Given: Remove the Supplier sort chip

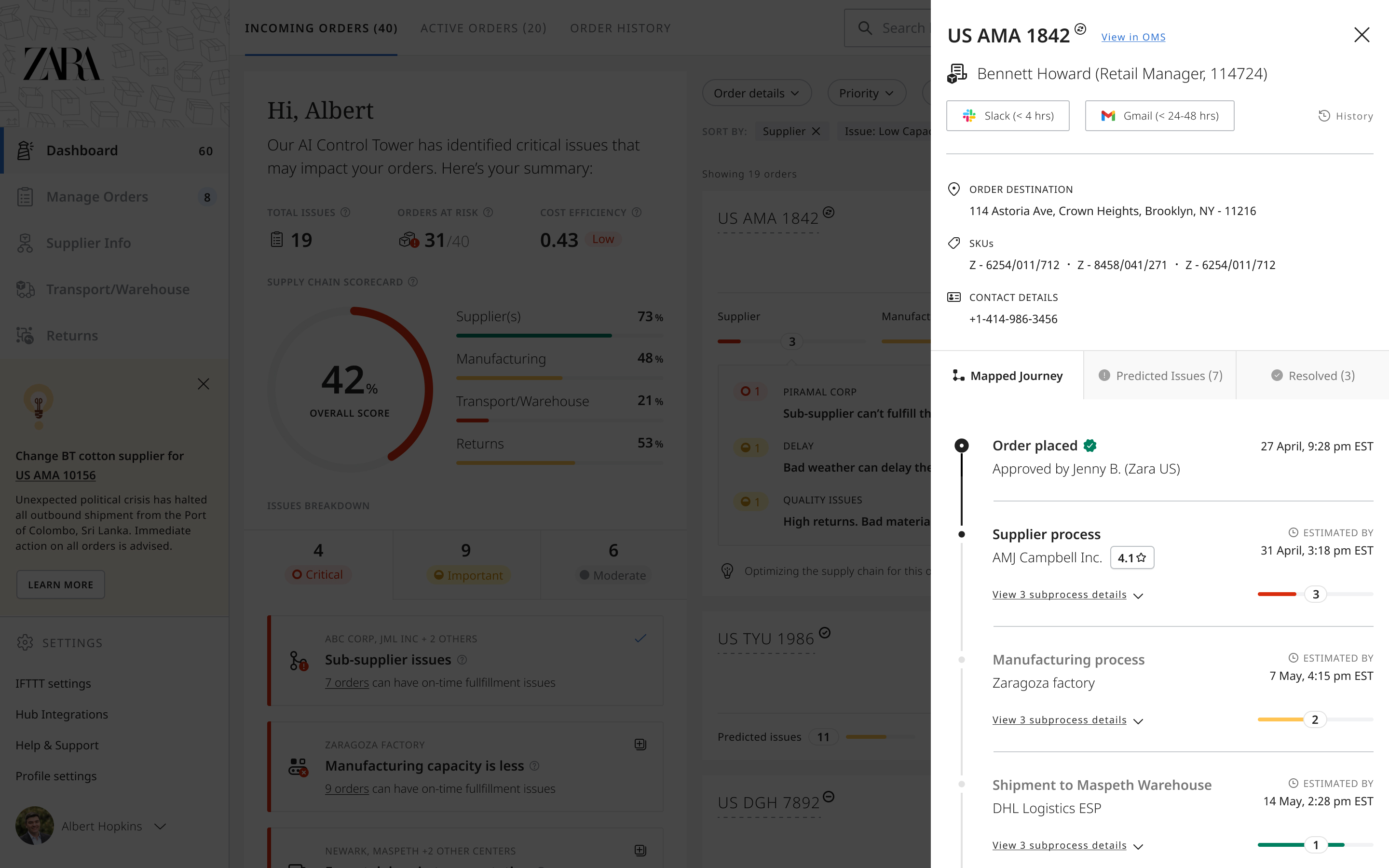Looking at the screenshot, I should (816, 132).
